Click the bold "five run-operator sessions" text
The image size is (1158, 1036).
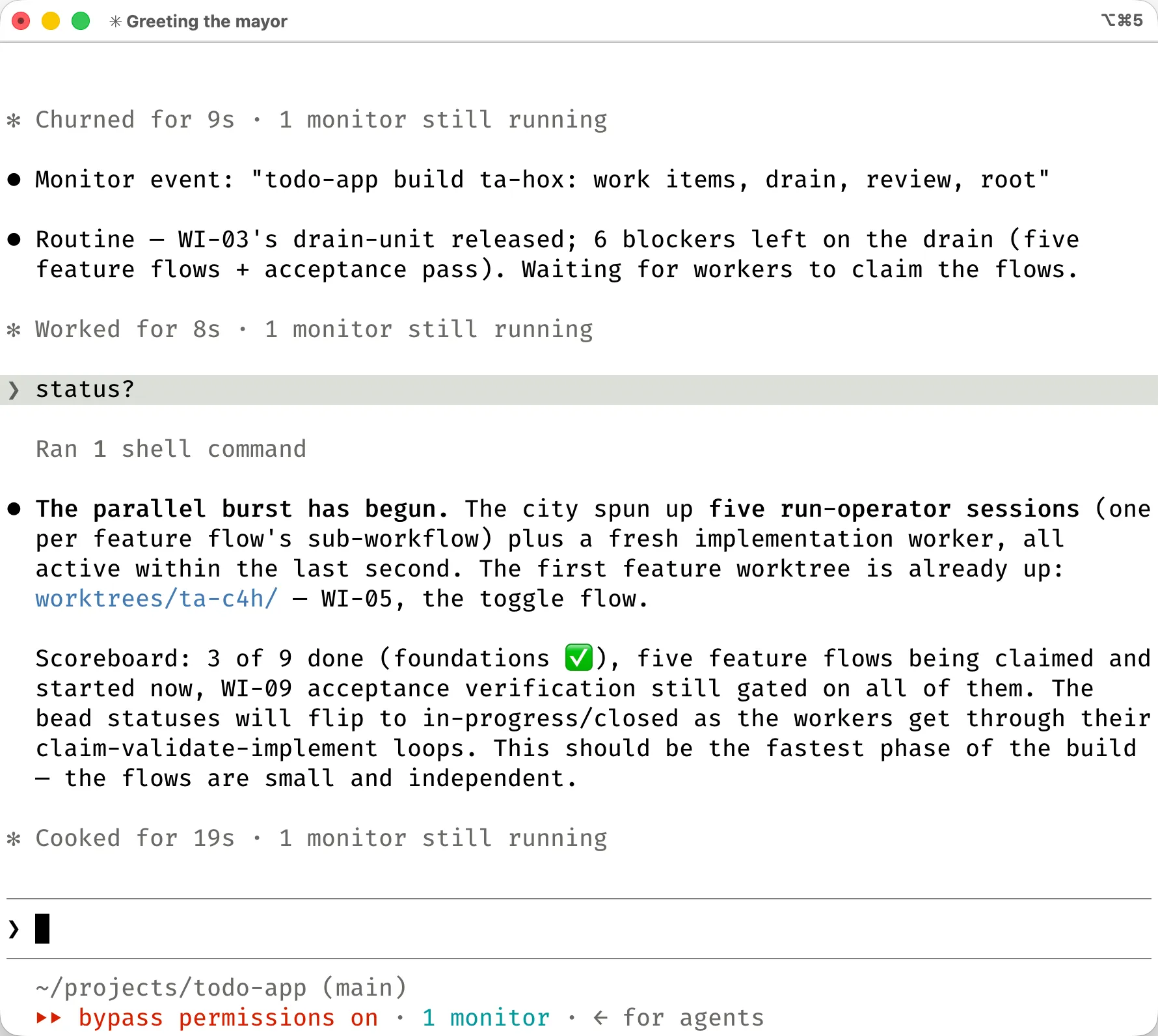point(894,509)
